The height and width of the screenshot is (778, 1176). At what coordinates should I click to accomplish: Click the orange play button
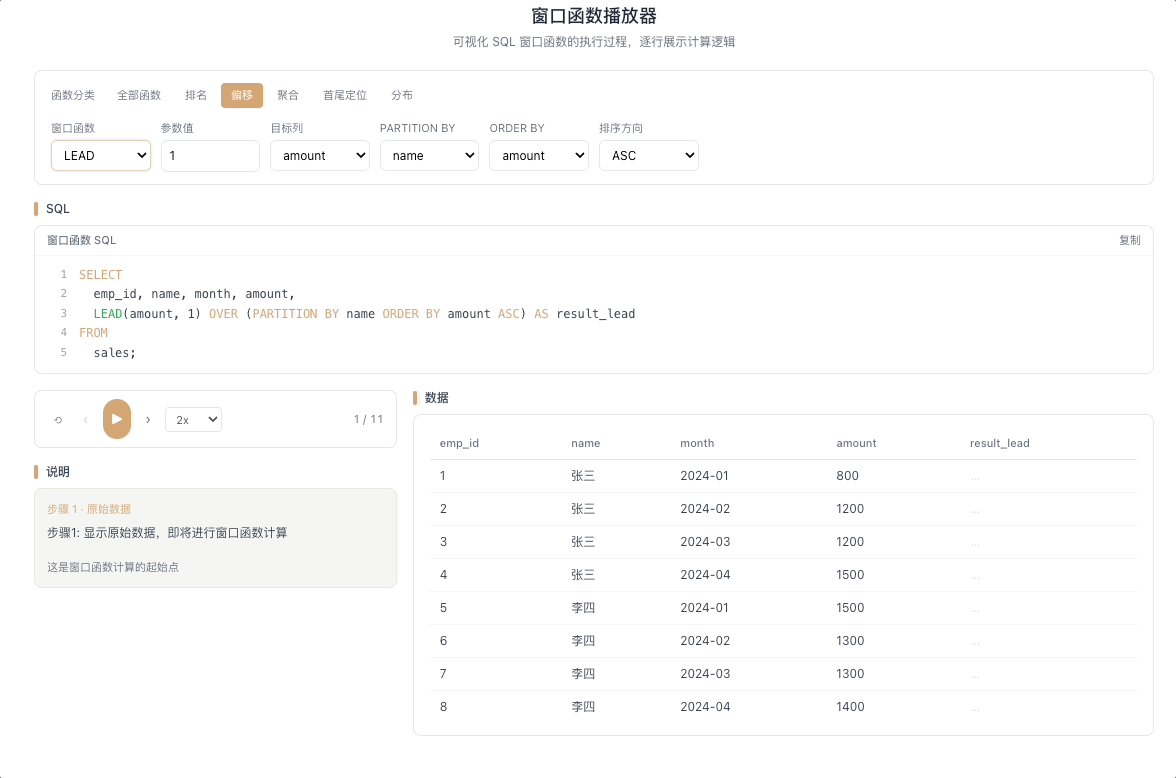click(116, 419)
